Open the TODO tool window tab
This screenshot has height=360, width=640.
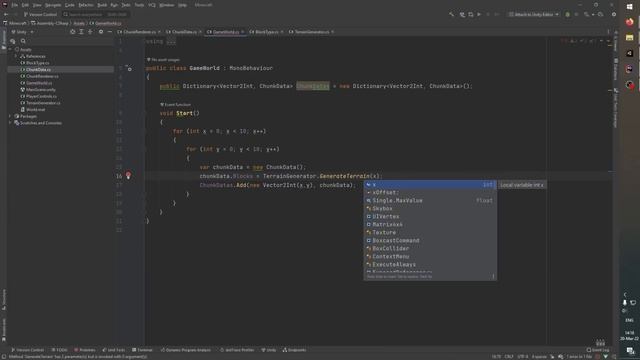pyautogui.click(x=60, y=350)
